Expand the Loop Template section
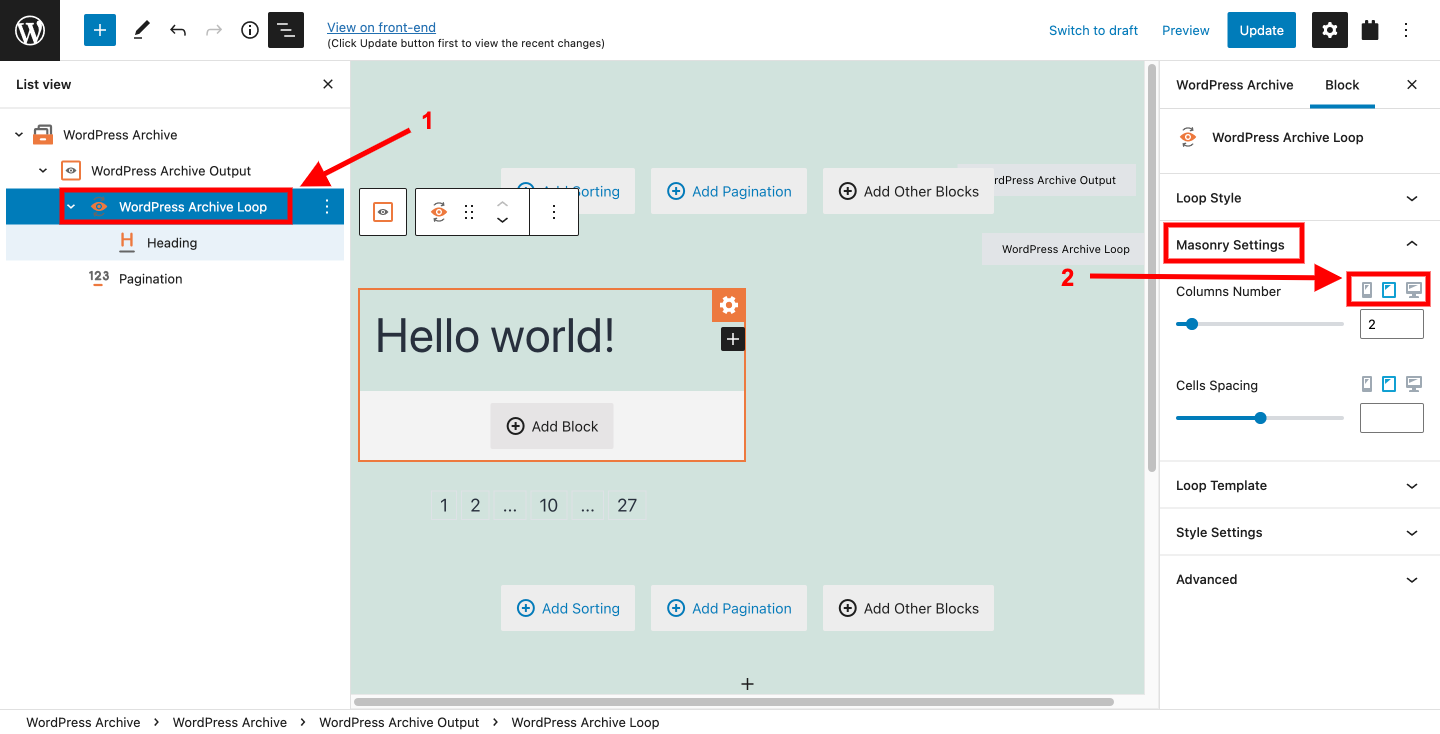1440x734 pixels. (x=1298, y=485)
